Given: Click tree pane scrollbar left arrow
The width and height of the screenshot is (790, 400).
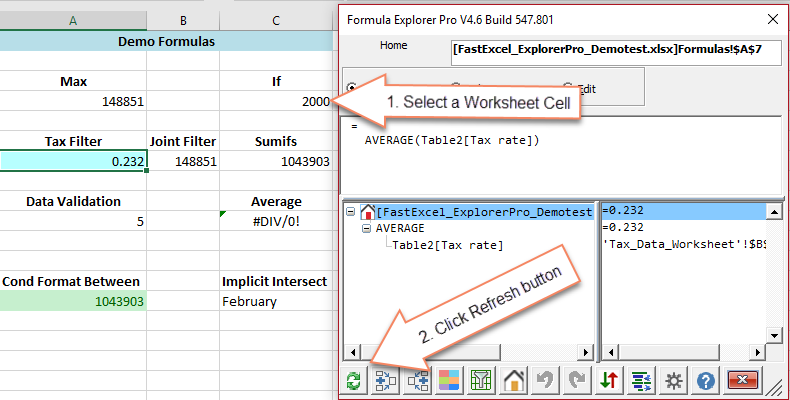Looking at the screenshot, I should pos(353,352).
